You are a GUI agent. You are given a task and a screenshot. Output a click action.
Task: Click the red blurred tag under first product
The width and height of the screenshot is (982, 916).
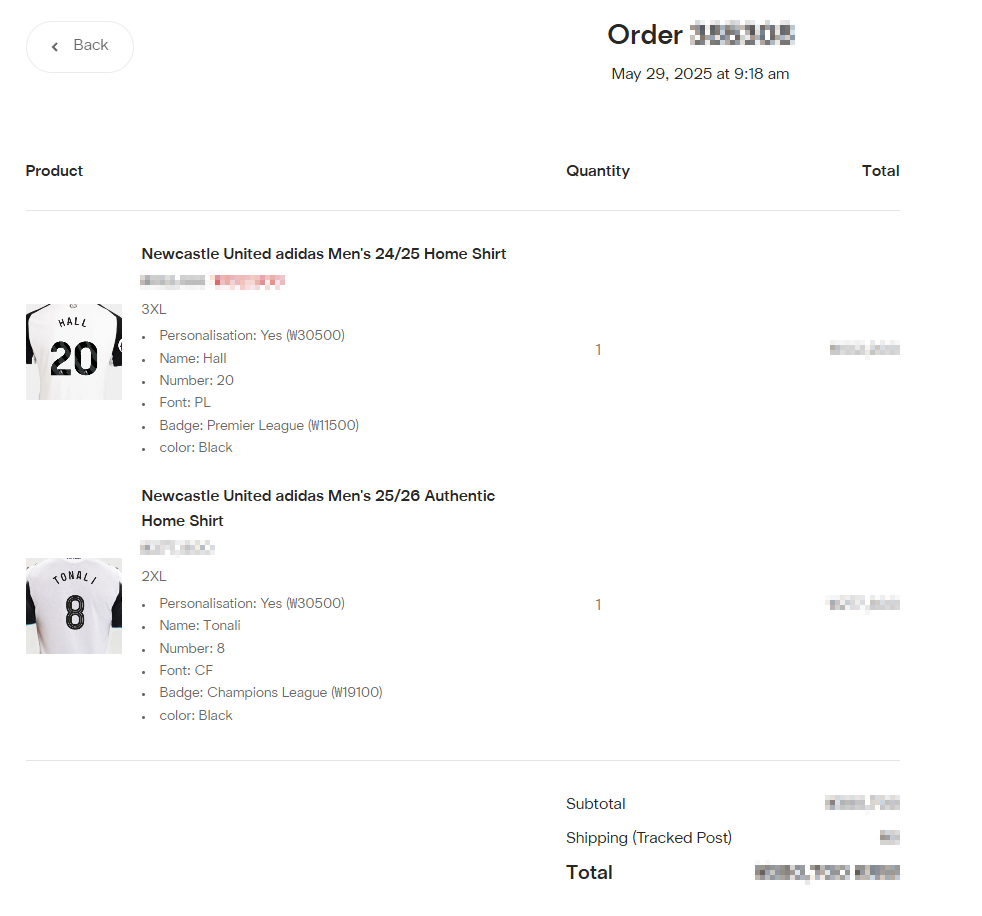248,281
